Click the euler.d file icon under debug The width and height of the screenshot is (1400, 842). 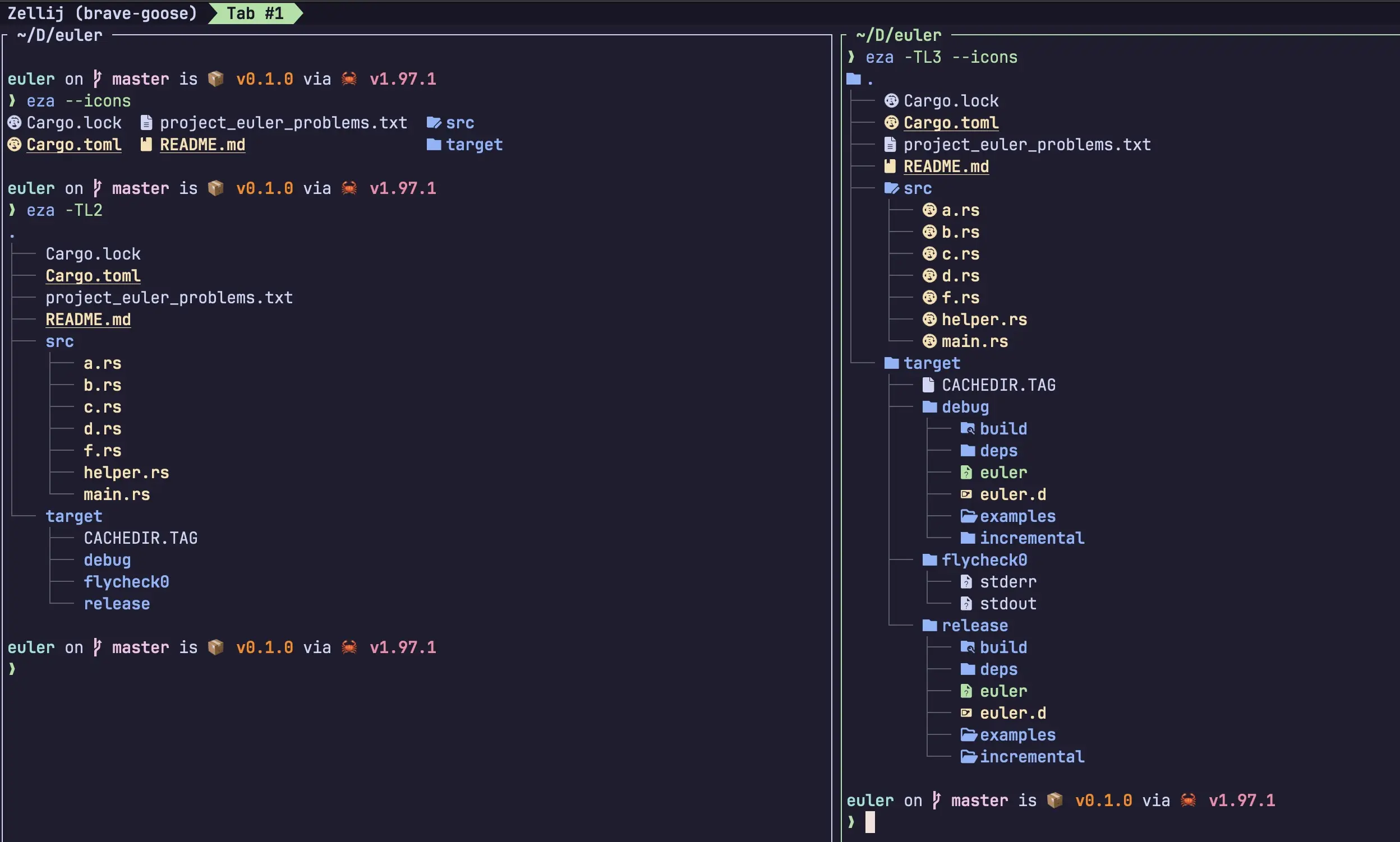tap(966, 494)
